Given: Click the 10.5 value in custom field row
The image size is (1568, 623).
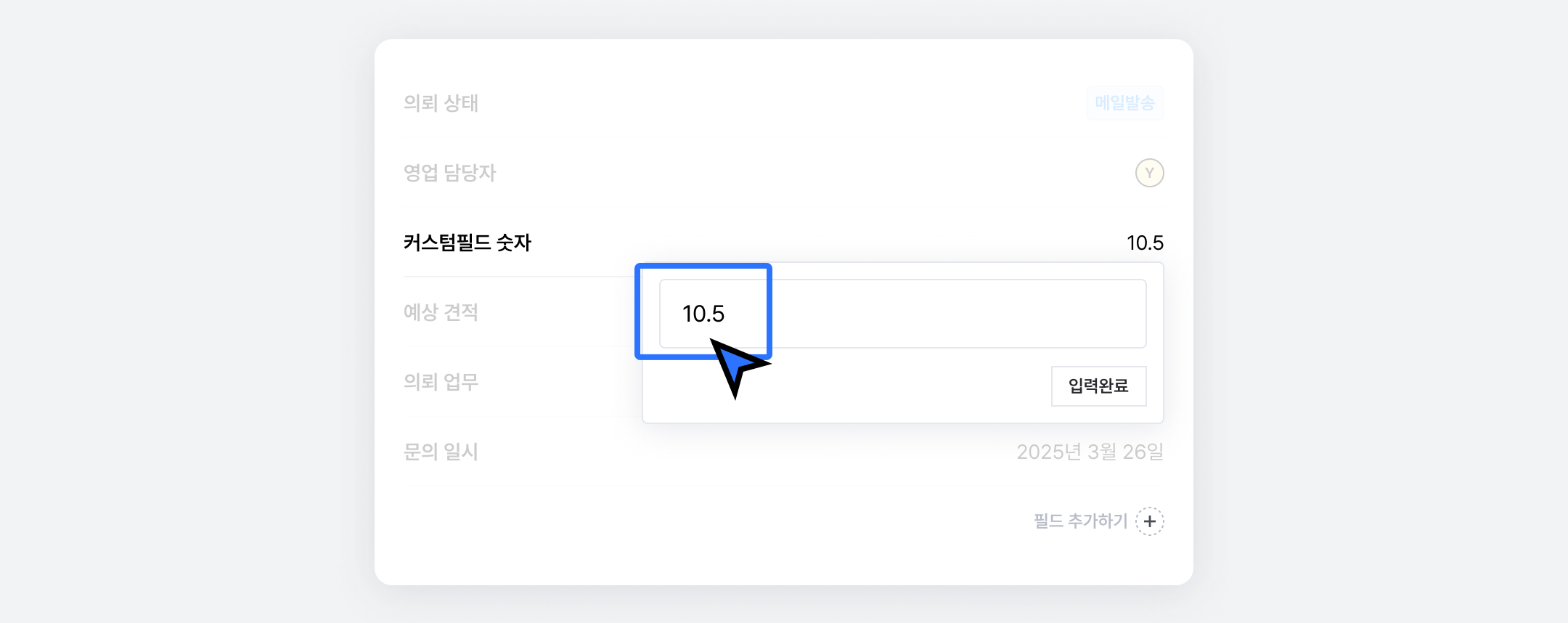Looking at the screenshot, I should coord(1144,243).
